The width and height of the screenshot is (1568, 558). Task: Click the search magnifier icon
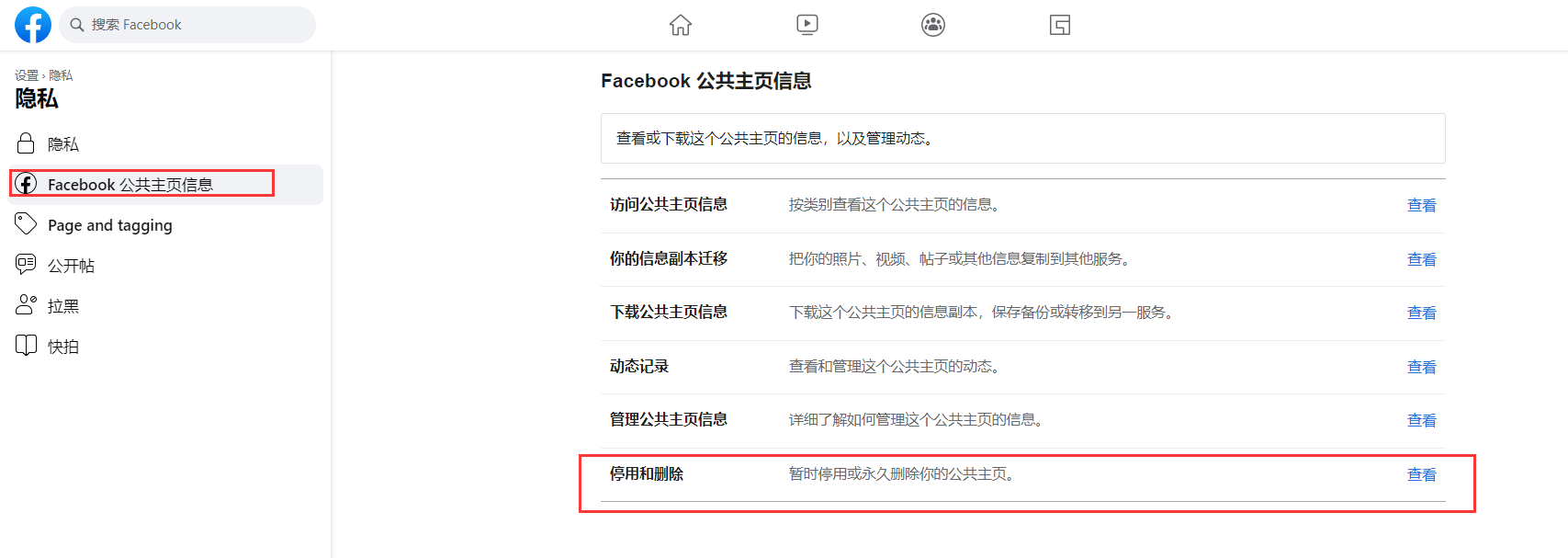pos(77,25)
